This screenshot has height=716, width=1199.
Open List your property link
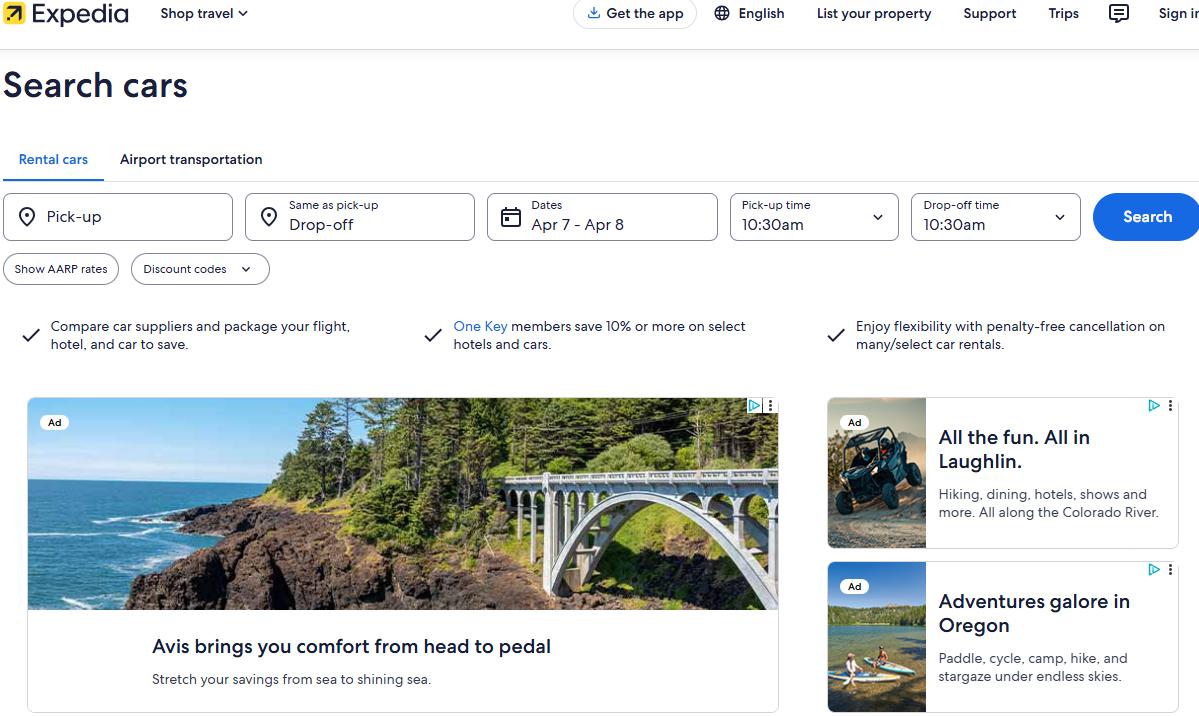point(873,14)
